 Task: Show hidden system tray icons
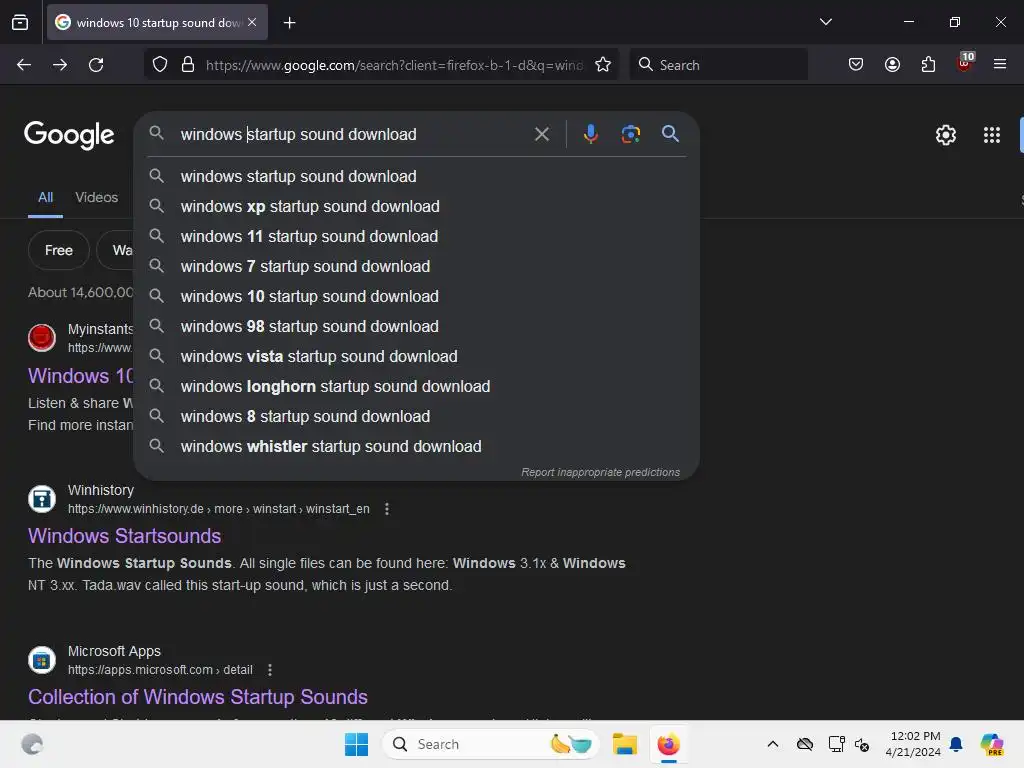click(773, 744)
